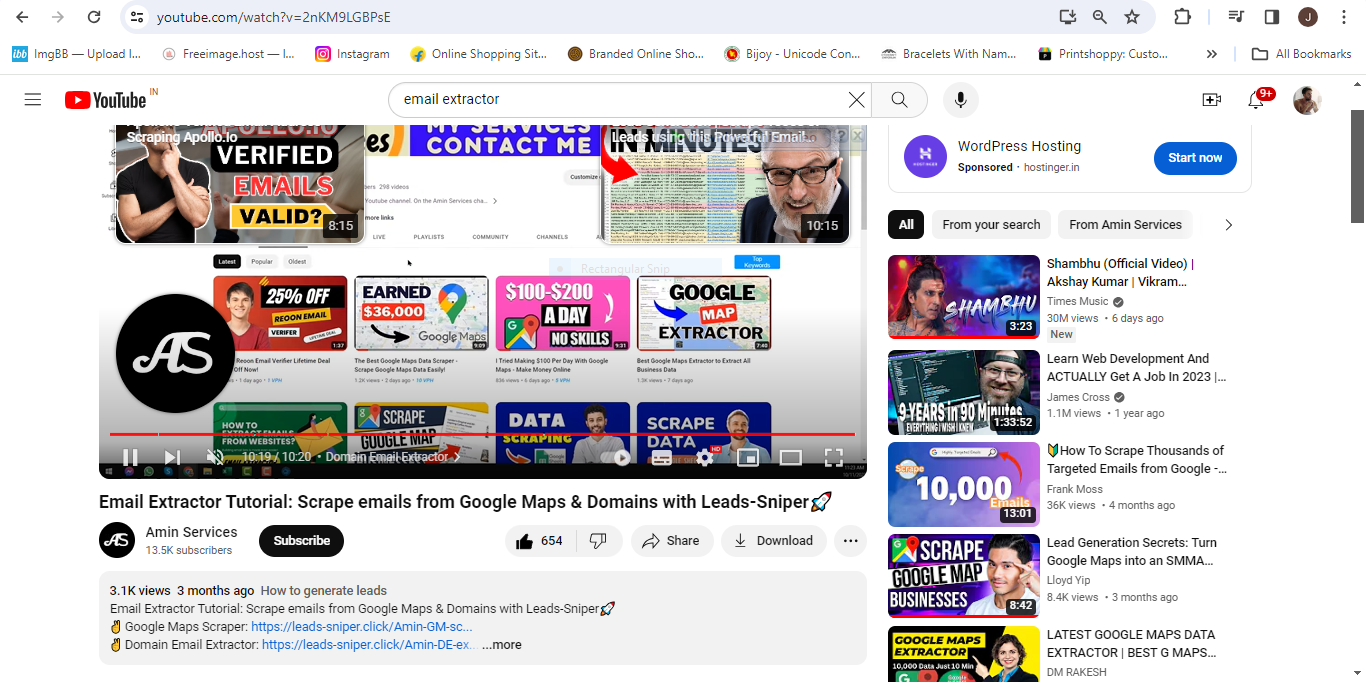Select the From your search chip

(x=991, y=225)
